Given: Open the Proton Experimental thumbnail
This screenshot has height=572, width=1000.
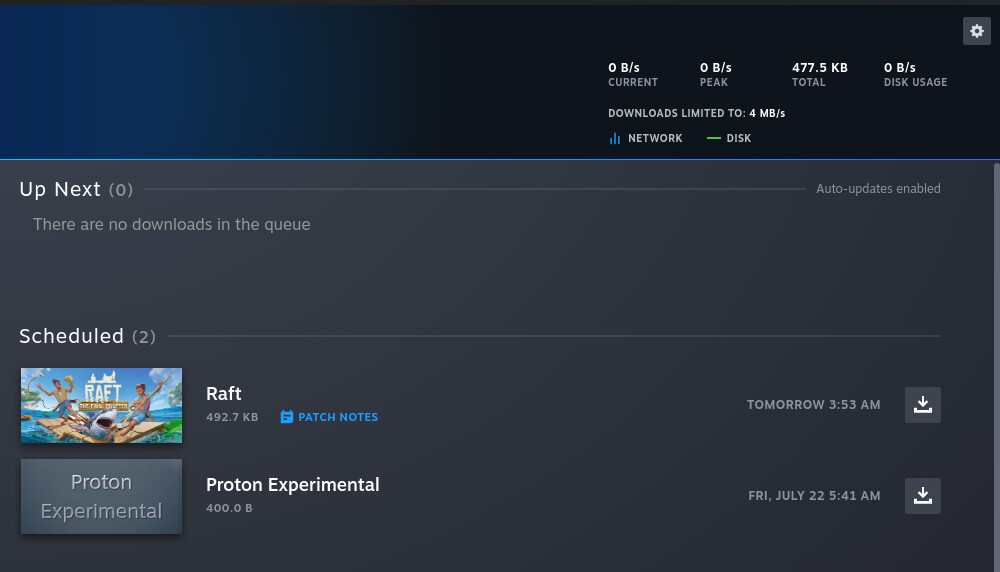Looking at the screenshot, I should [x=101, y=496].
